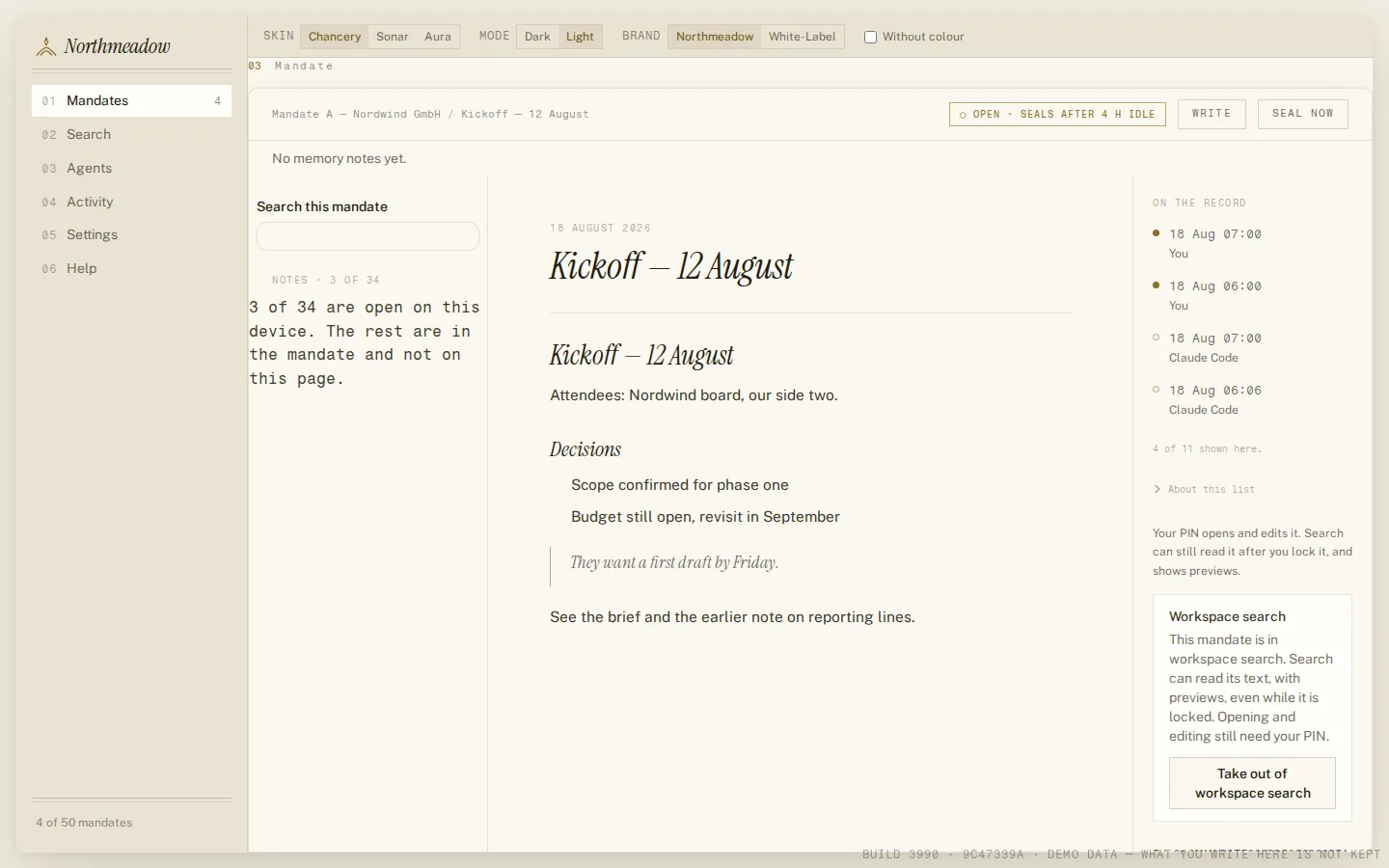Choose the White-Label brand

click(x=802, y=37)
